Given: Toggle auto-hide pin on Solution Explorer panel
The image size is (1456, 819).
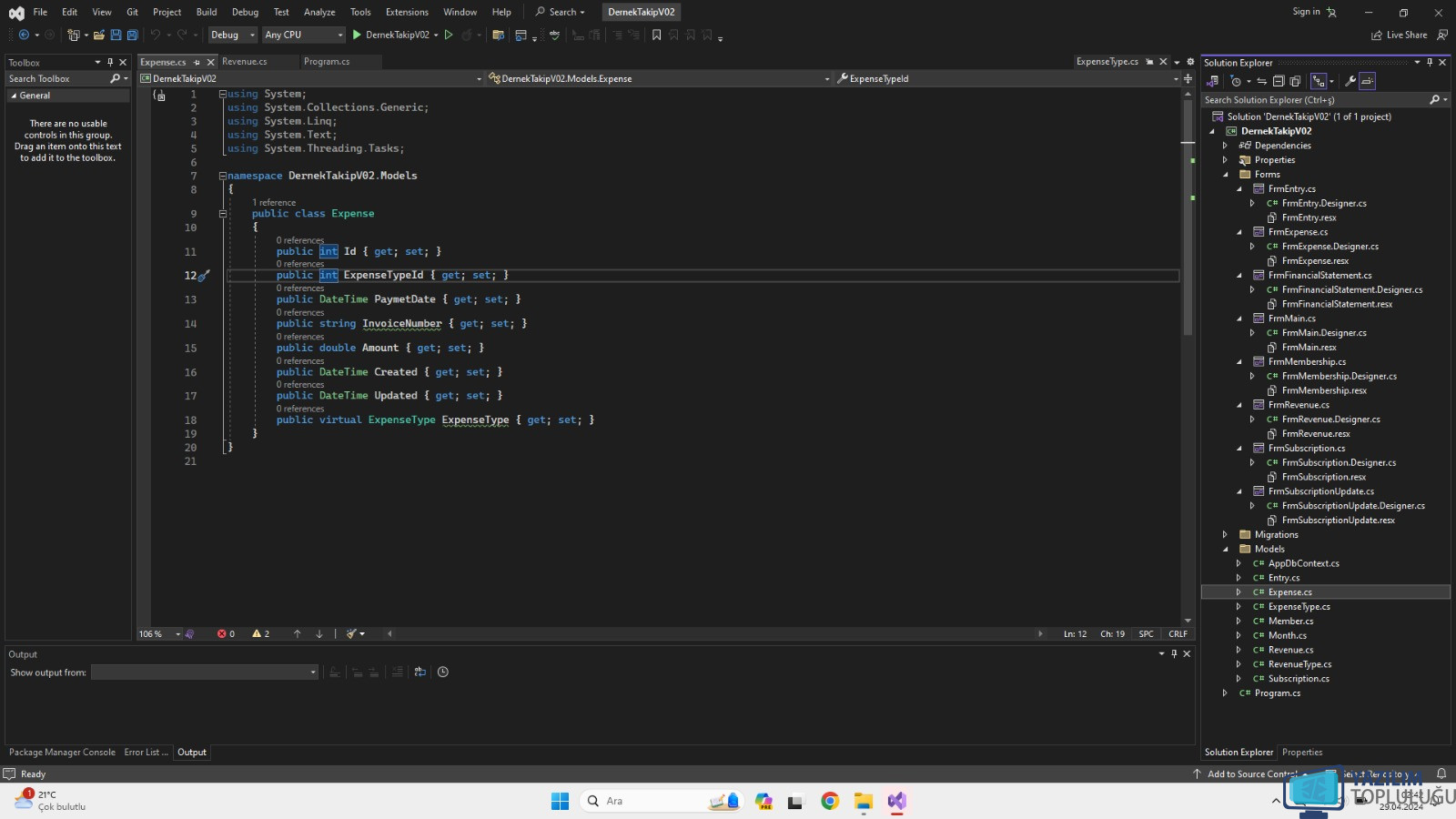Looking at the screenshot, I should 1430,62.
